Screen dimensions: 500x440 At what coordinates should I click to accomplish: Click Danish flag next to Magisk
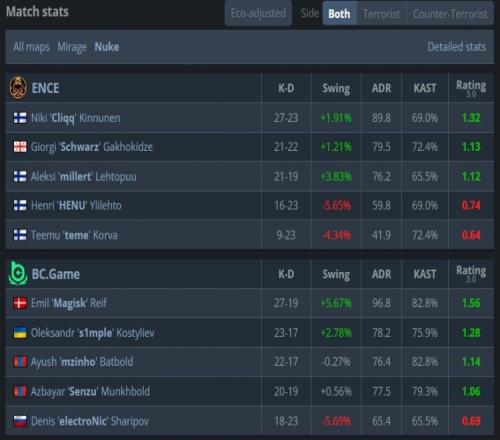[x=20, y=303]
